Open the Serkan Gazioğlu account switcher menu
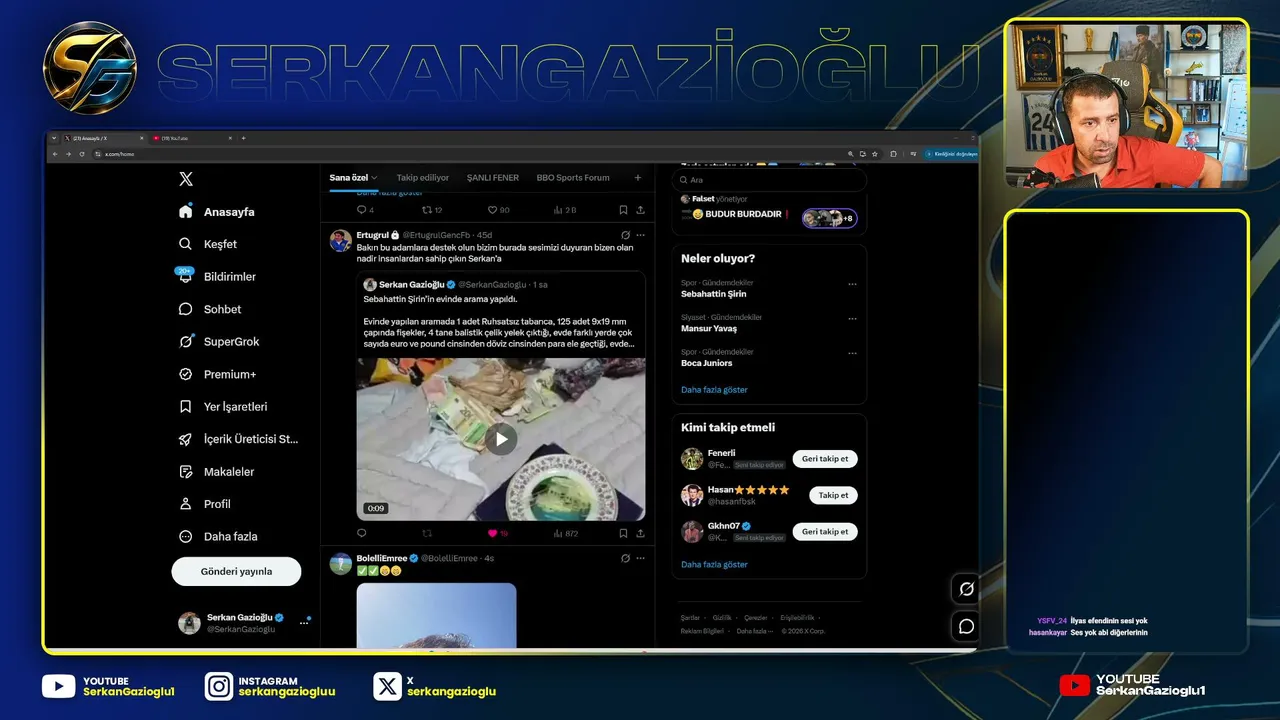The width and height of the screenshot is (1280, 720). (244, 623)
